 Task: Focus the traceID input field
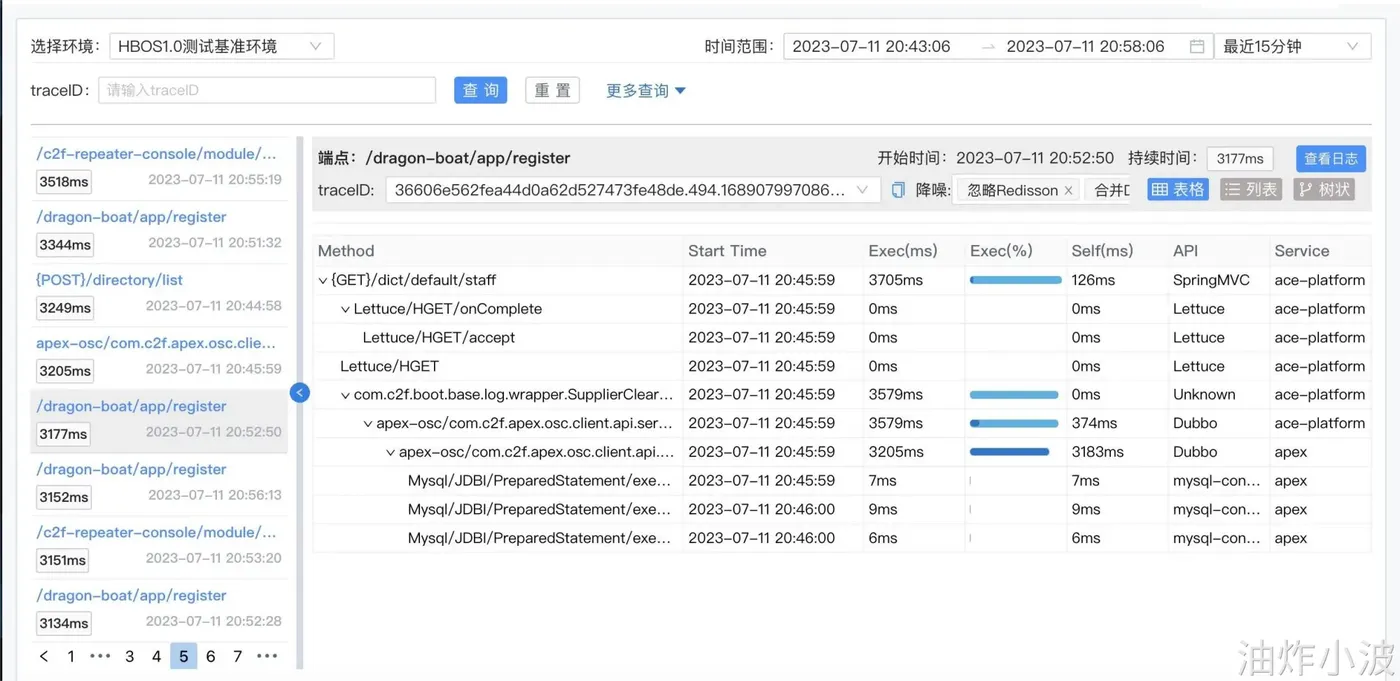pos(267,90)
